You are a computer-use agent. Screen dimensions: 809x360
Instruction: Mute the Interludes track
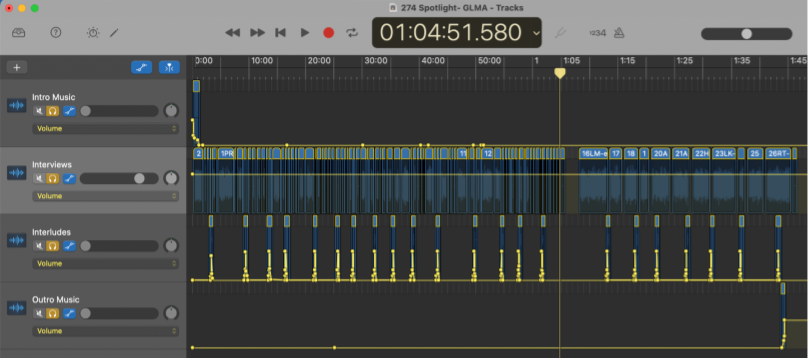click(x=39, y=246)
